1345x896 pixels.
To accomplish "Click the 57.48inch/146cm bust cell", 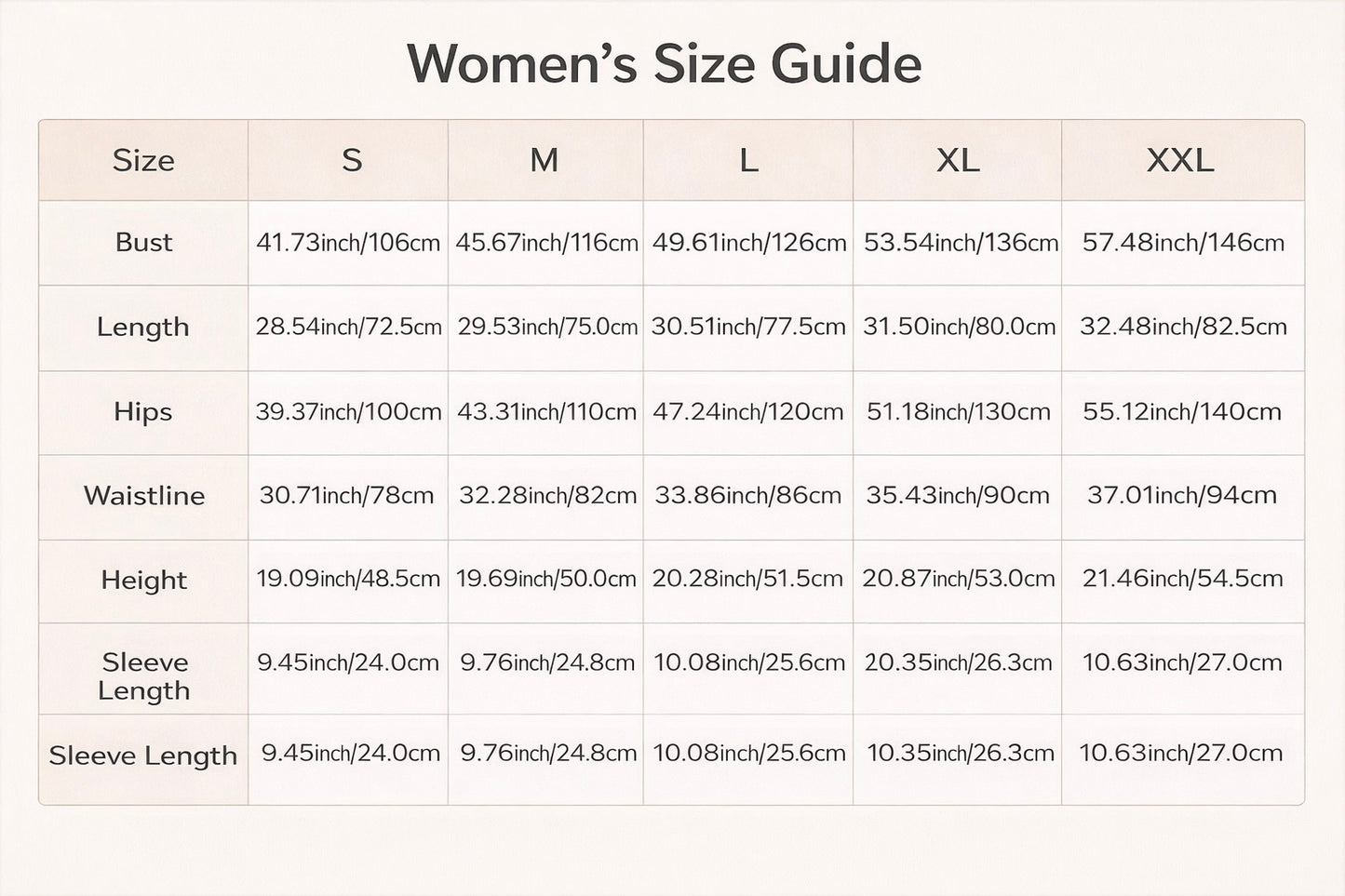I will point(1183,243).
